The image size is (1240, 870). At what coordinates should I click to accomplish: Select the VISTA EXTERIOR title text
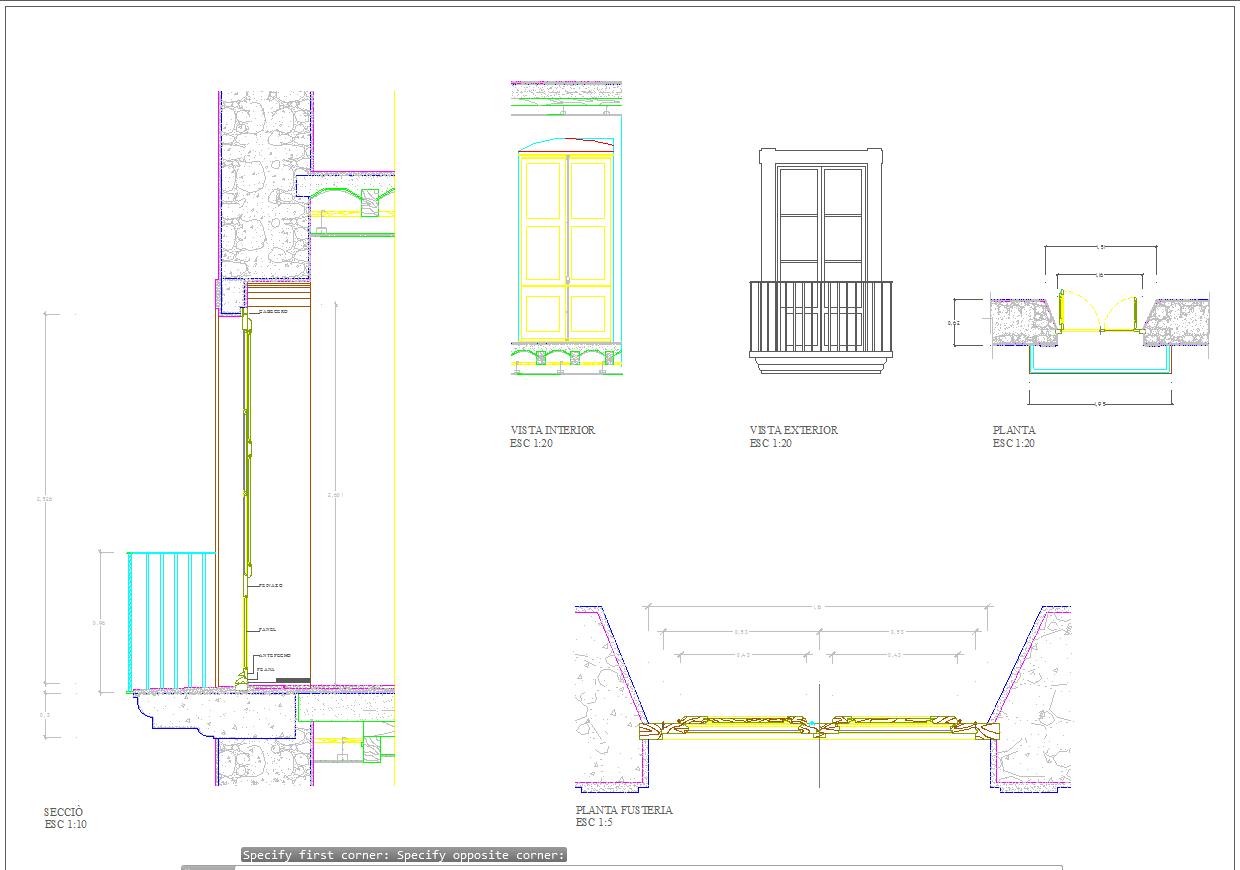794,430
